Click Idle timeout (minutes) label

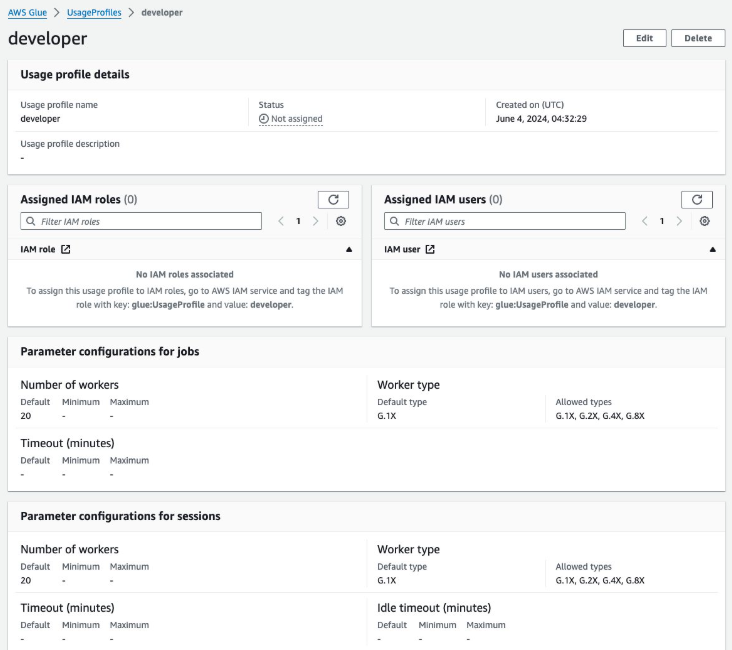[x=434, y=608]
